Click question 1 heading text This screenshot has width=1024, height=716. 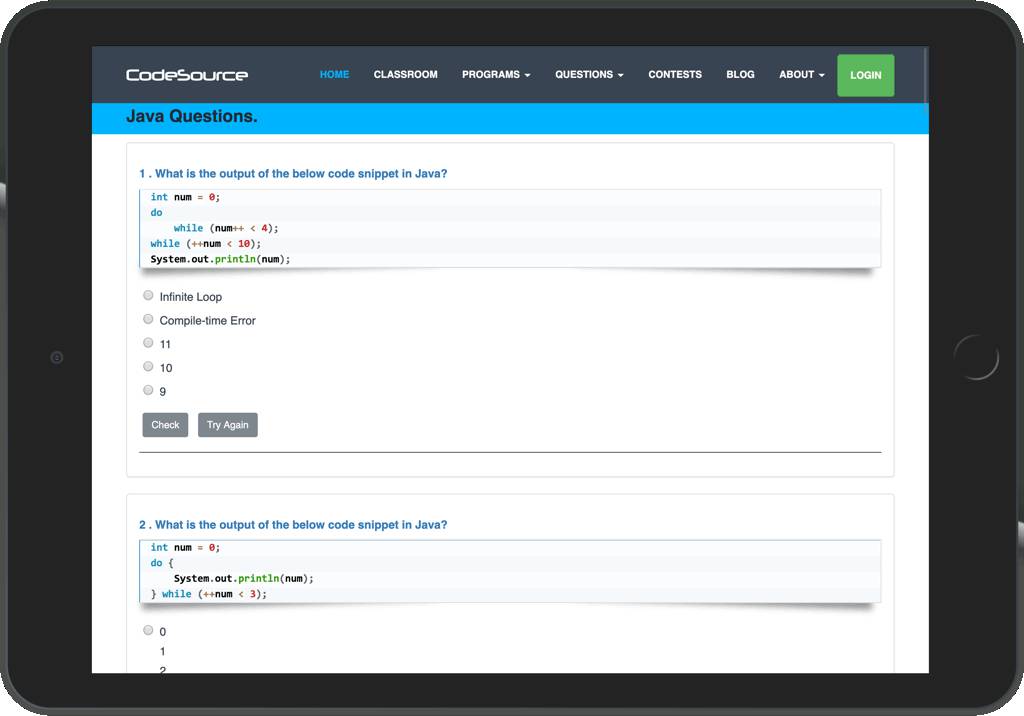pos(293,174)
